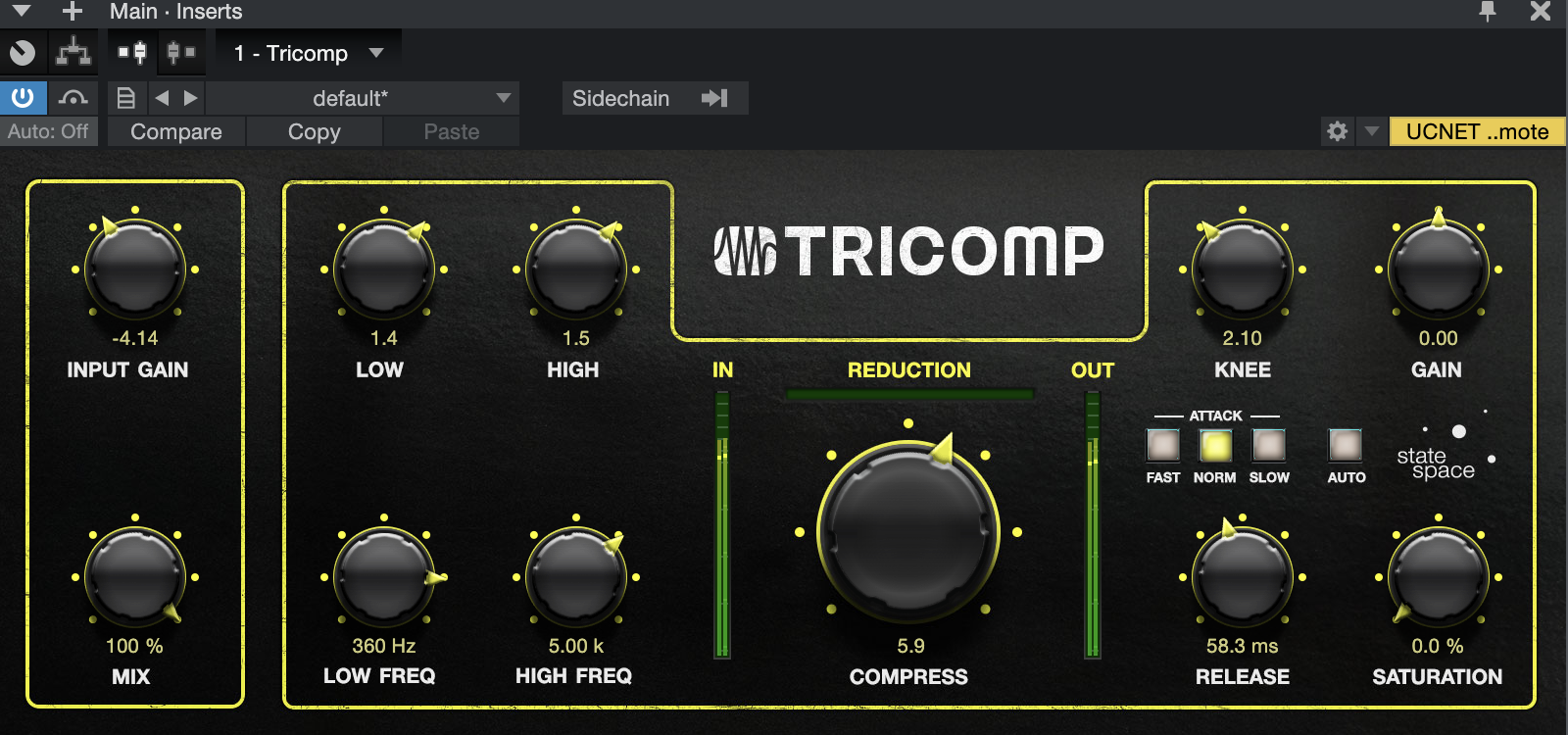Screen dimensions: 1568x735
Task: Toggle the plugin power bypass button
Action: 22,98
